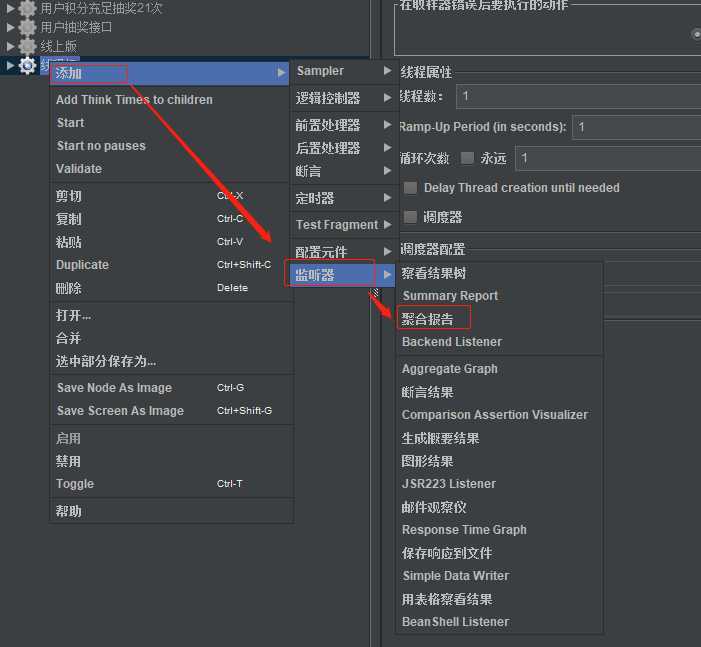This screenshot has height=647, width=701.
Task: Add Backend Listener
Action: click(x=499, y=342)
